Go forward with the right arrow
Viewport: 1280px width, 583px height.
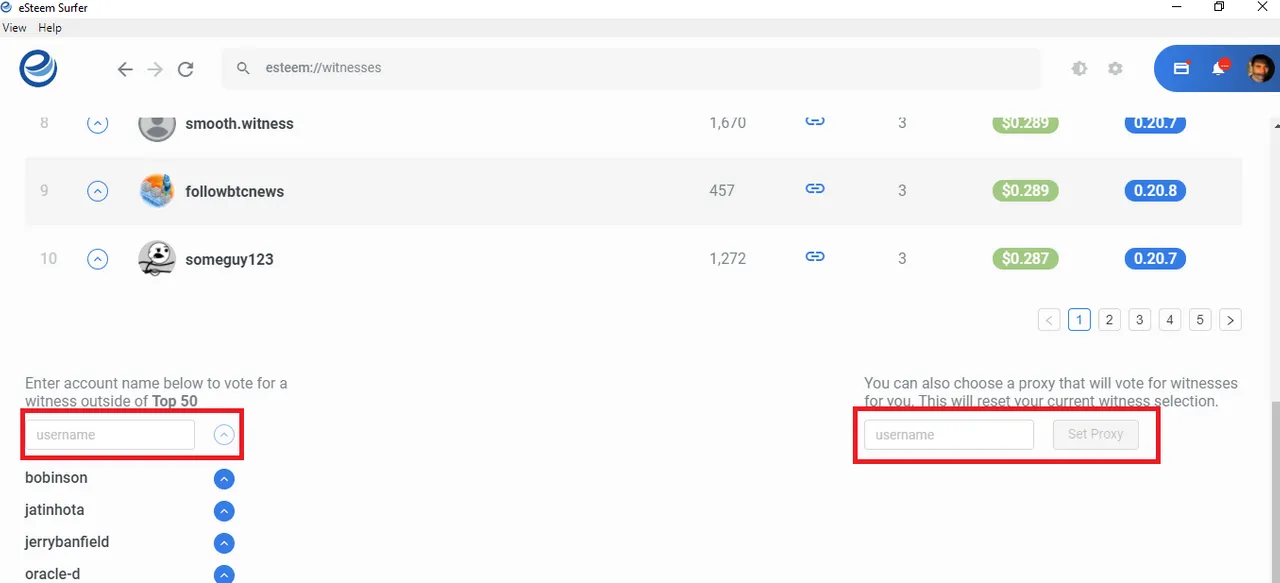155,69
